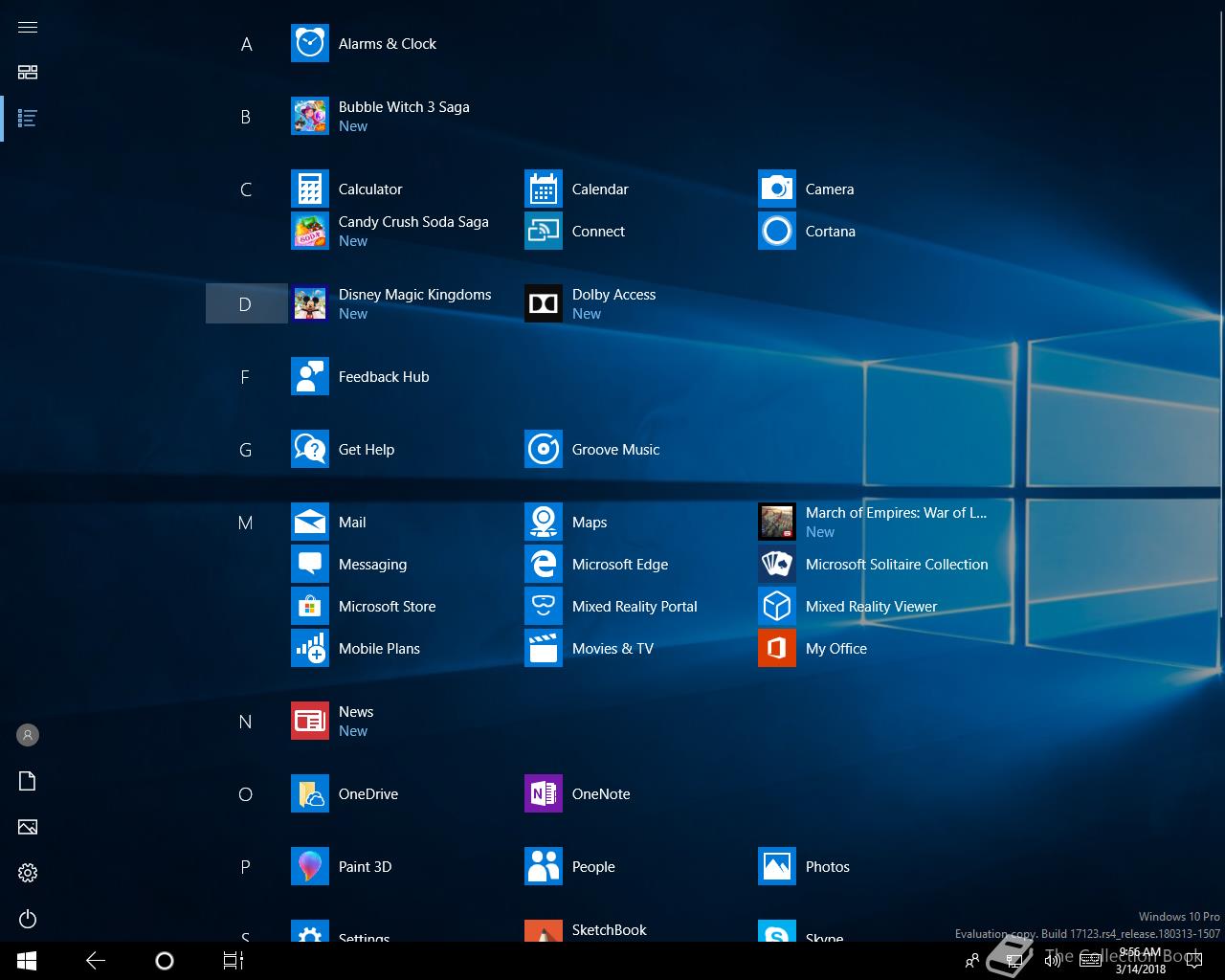Open the Maps app
This screenshot has height=980, width=1225.
click(637, 523)
